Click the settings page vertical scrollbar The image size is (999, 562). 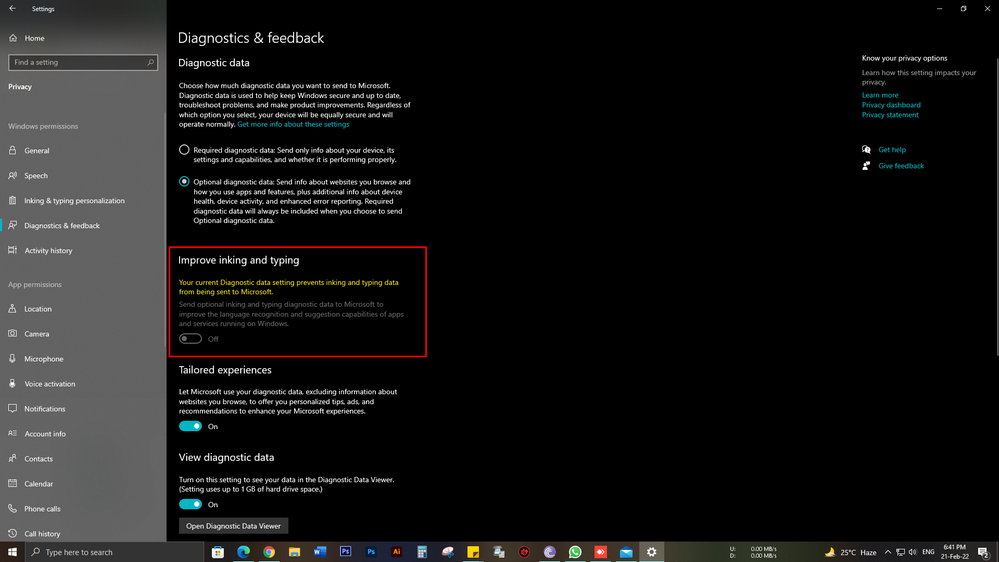tap(996, 207)
